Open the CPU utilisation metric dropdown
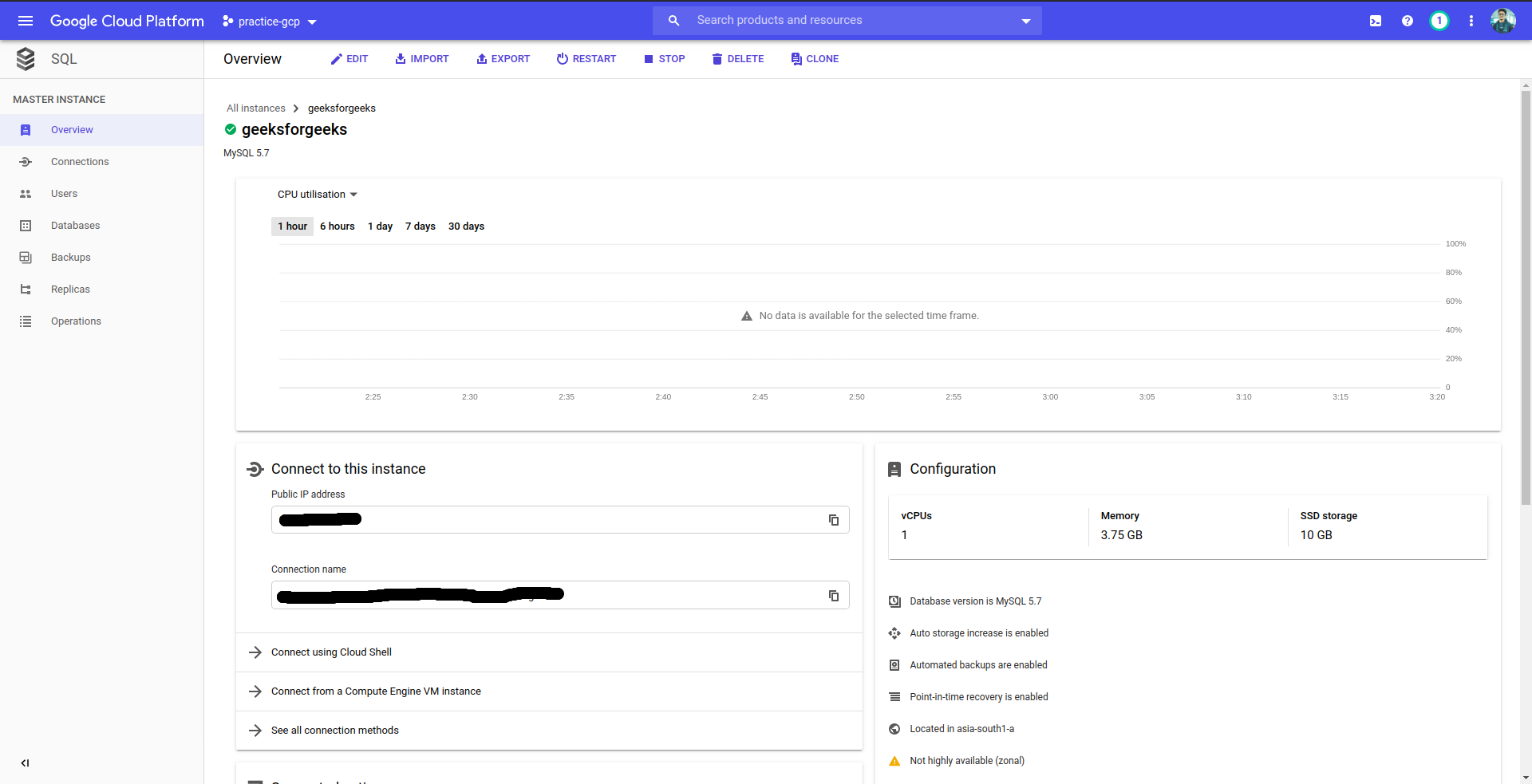 pyautogui.click(x=318, y=195)
